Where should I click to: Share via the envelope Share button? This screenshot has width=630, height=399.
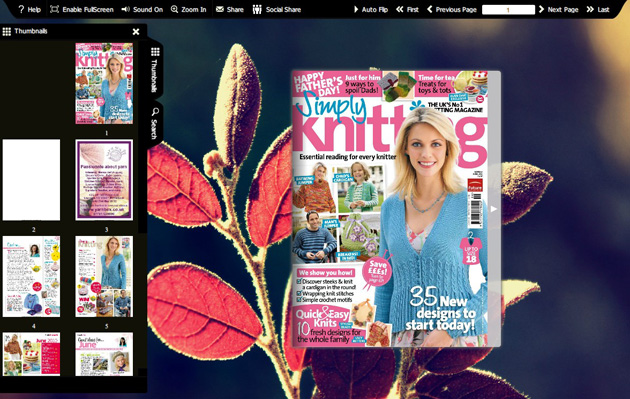[x=229, y=9]
